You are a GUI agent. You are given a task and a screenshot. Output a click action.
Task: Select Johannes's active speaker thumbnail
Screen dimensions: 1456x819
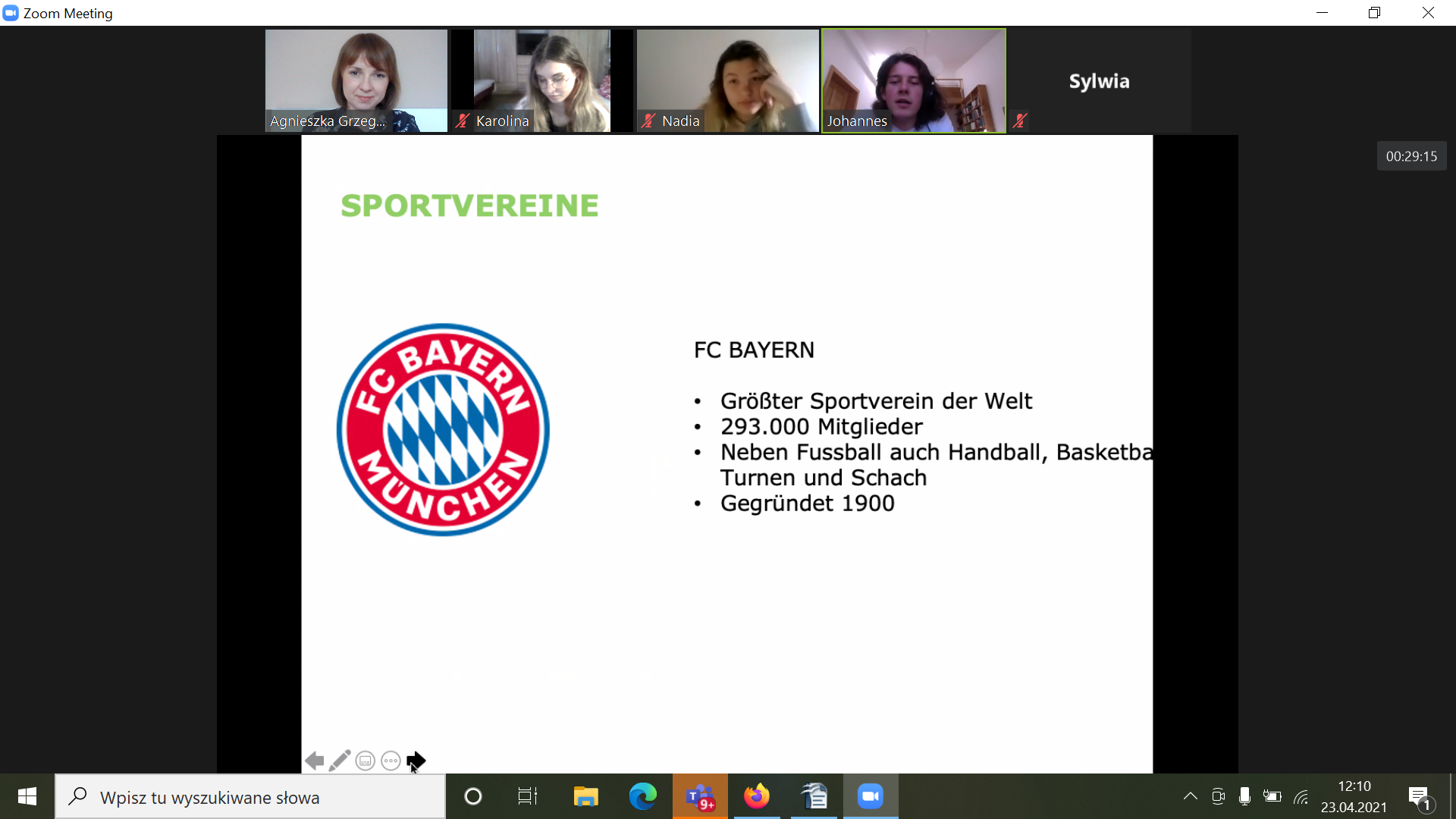click(914, 81)
